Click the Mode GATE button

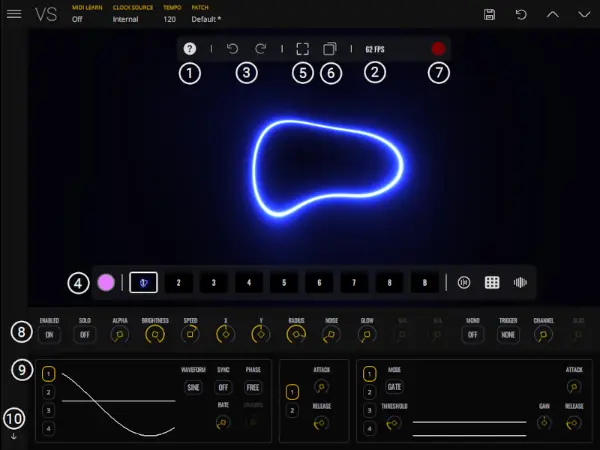click(x=395, y=386)
